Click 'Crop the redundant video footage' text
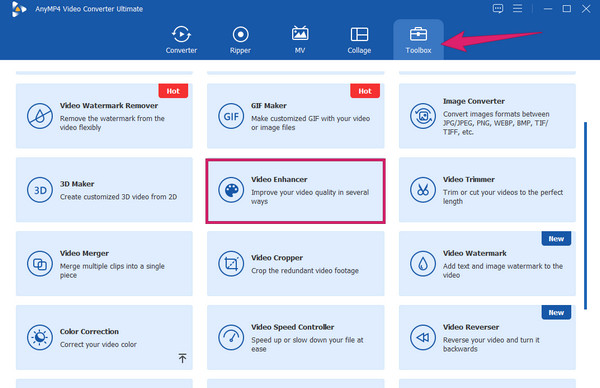The height and width of the screenshot is (388, 600). (305, 271)
